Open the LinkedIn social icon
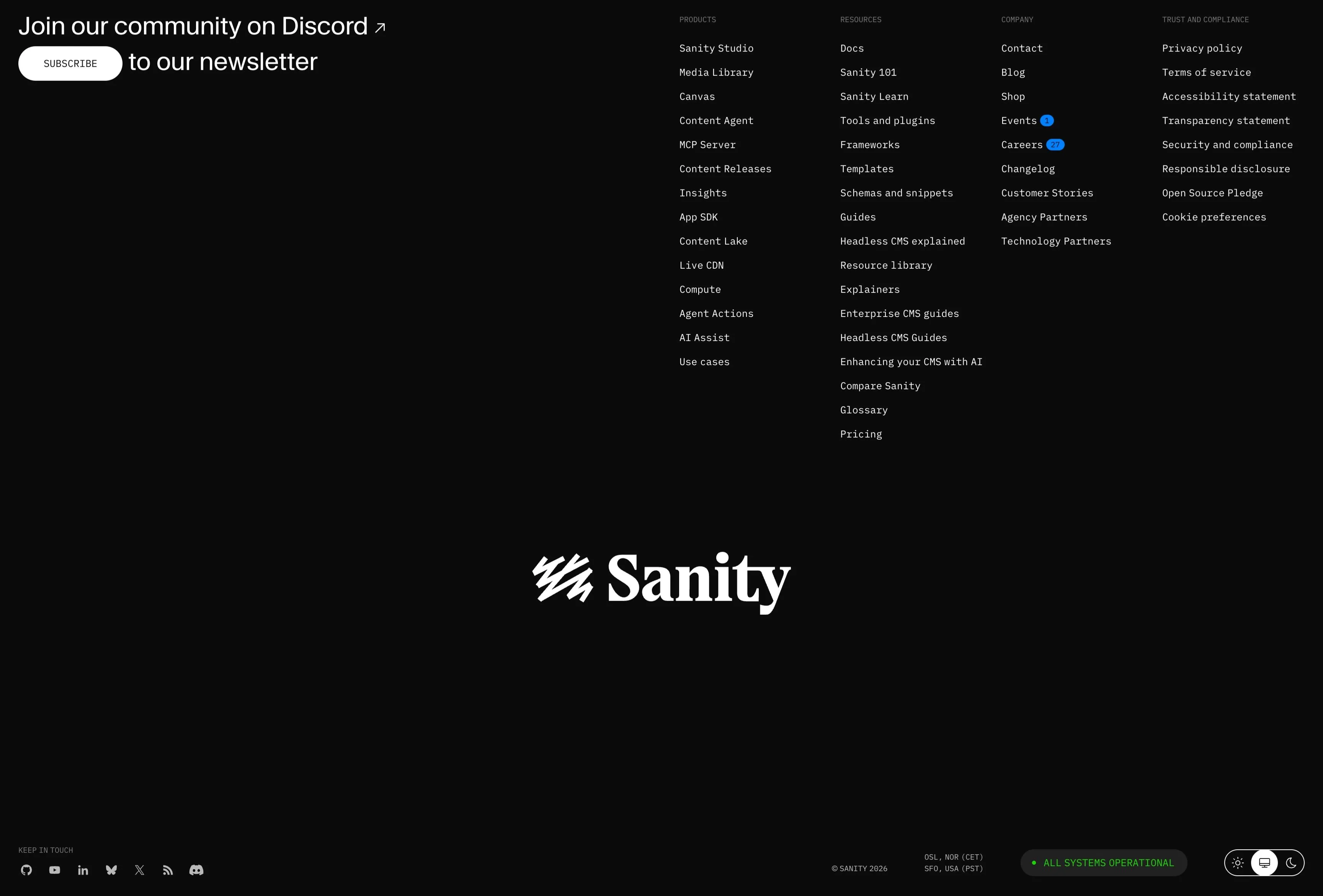Image resolution: width=1323 pixels, height=896 pixels. tap(83, 870)
